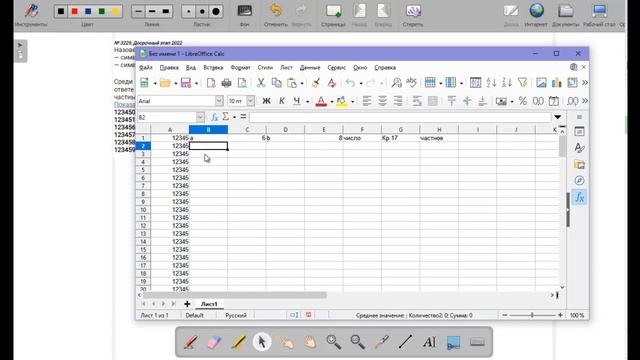Select the red pen tool in bottom palette

(191, 342)
